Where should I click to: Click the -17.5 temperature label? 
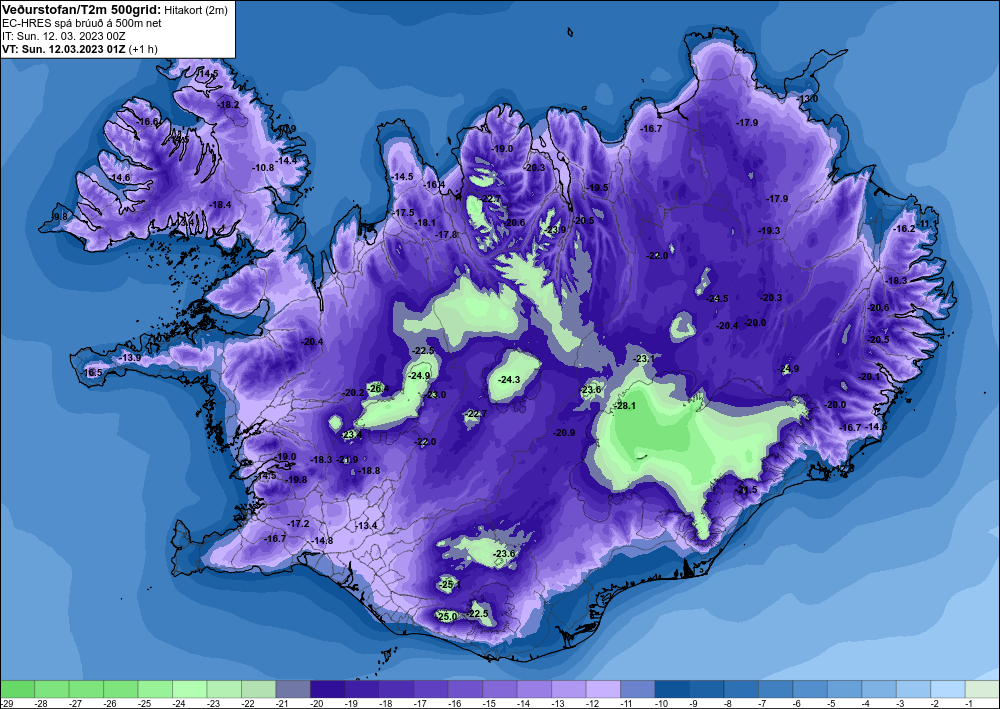click(404, 212)
